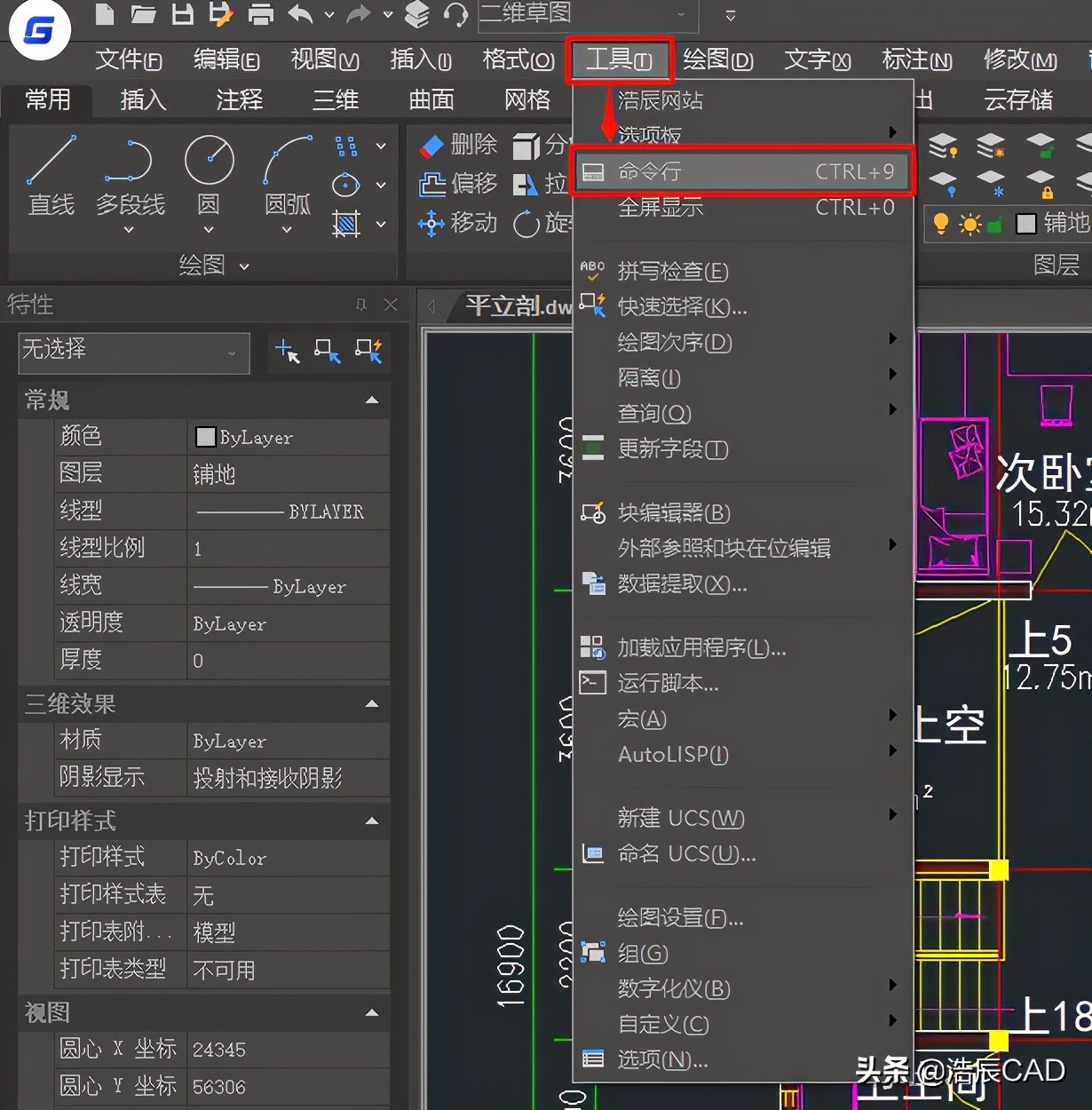Open 浩辰网站 from the Tools menu

(660, 100)
